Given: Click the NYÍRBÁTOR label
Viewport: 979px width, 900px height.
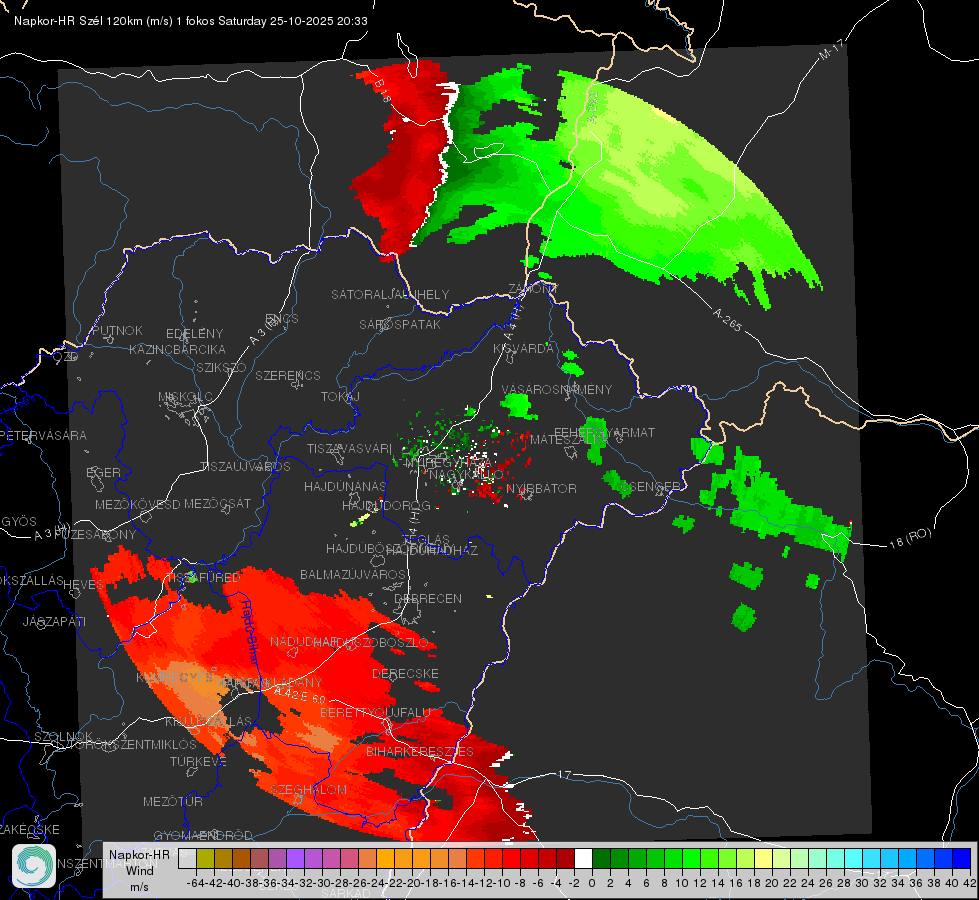Looking at the screenshot, I should pos(541,488).
